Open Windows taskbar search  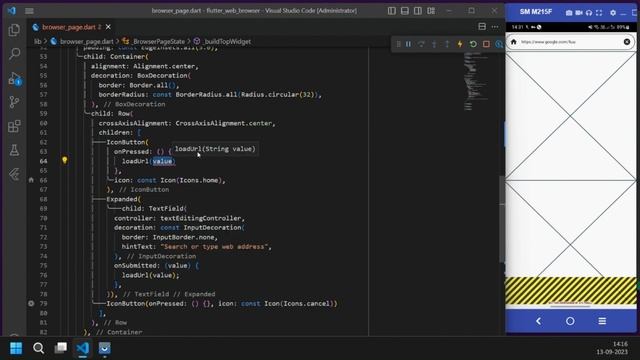click(38, 348)
